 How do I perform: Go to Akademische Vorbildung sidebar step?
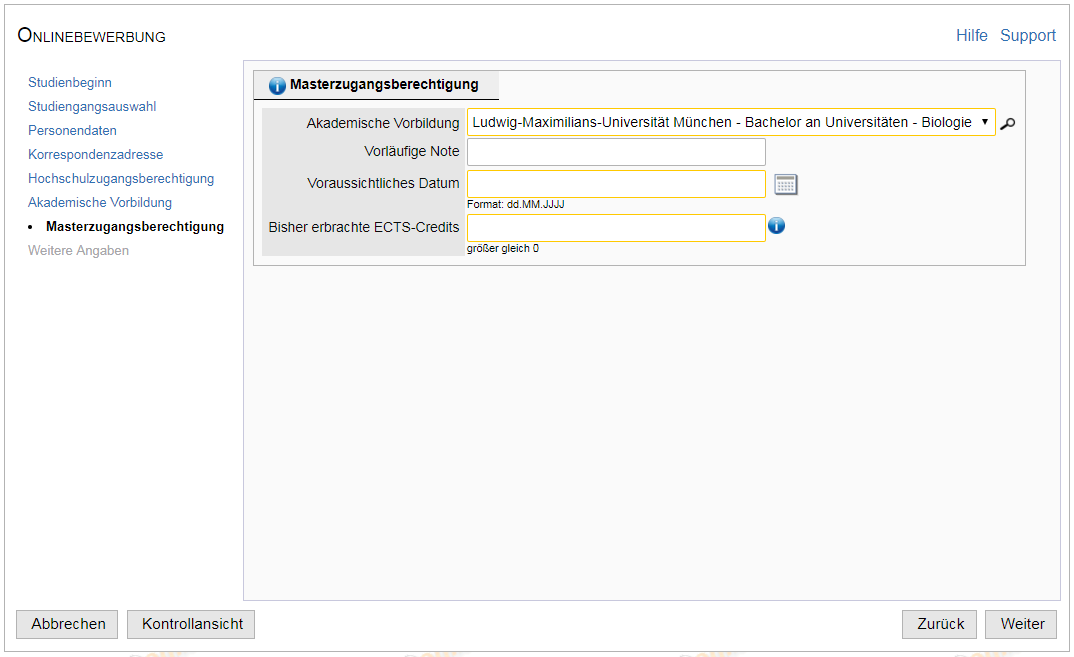(100, 203)
